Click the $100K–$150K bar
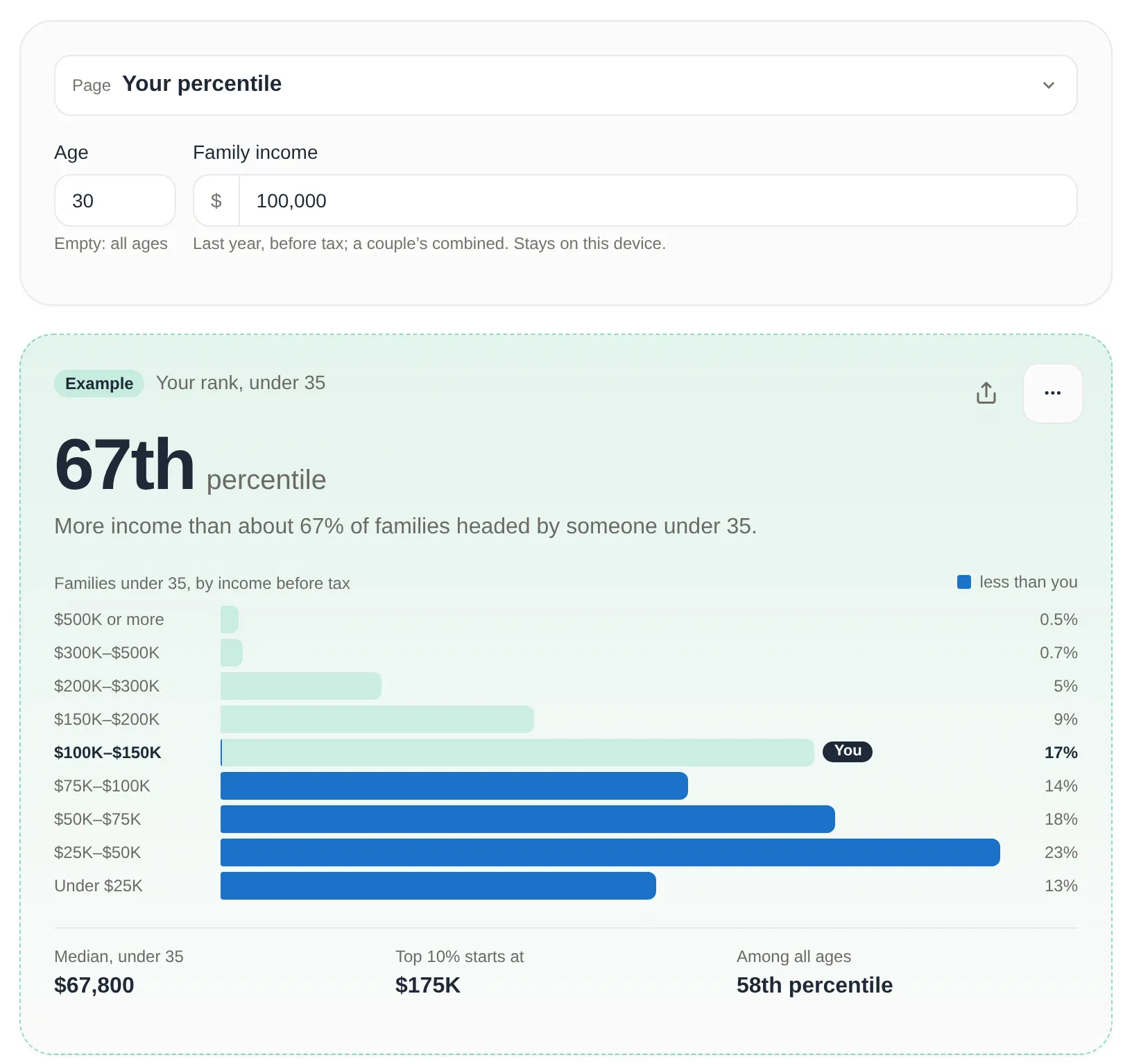Viewport: 1132px width, 1064px height. [x=517, y=753]
